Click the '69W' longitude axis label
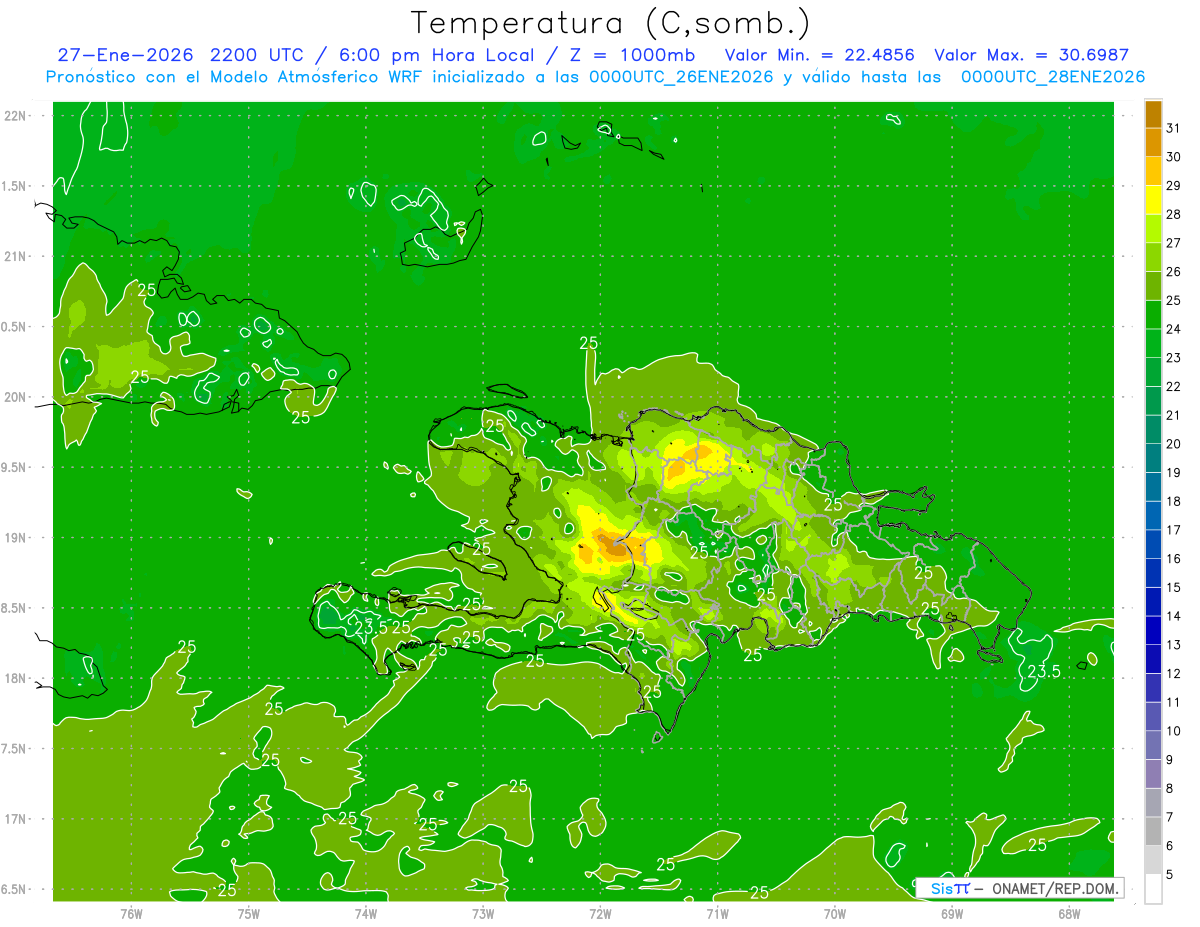 952,914
